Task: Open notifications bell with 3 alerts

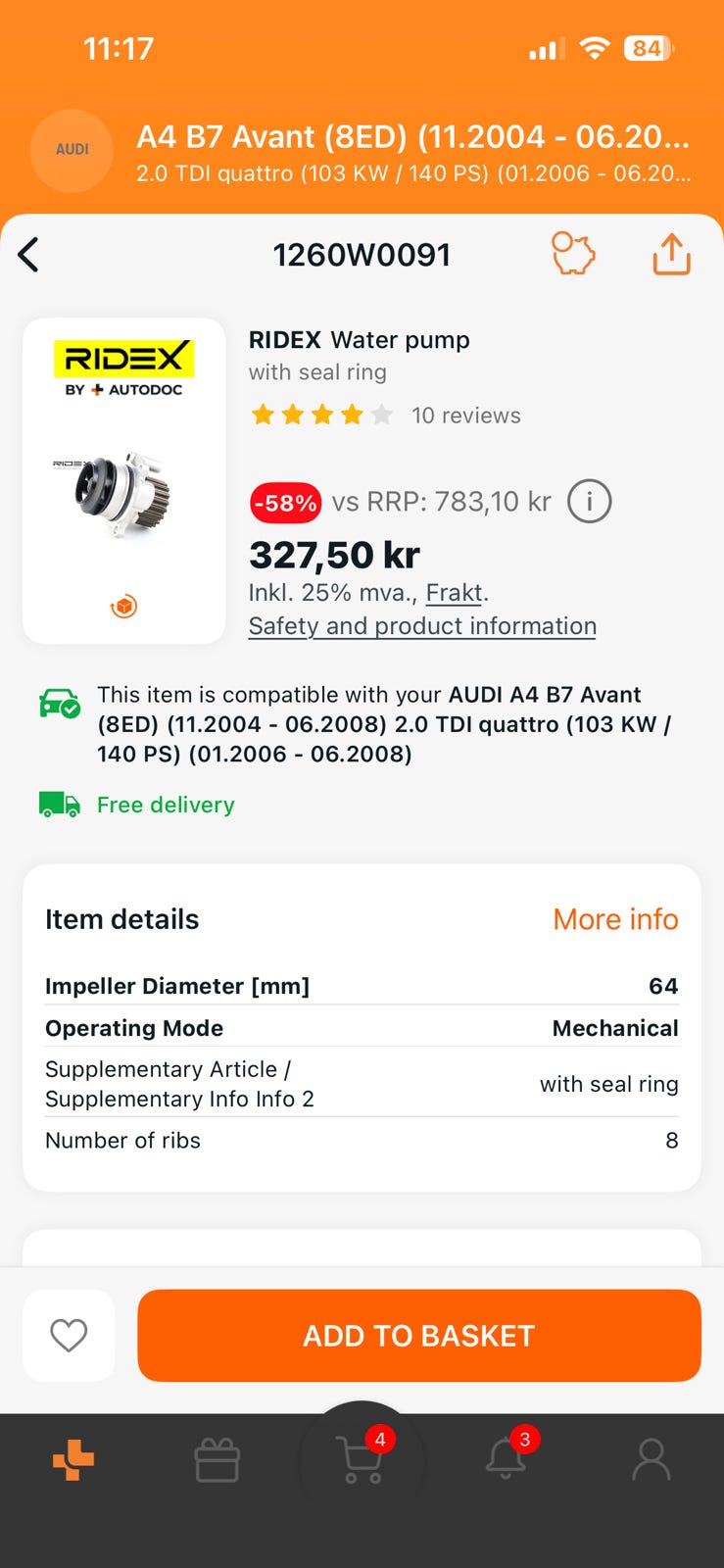Action: [x=507, y=1458]
